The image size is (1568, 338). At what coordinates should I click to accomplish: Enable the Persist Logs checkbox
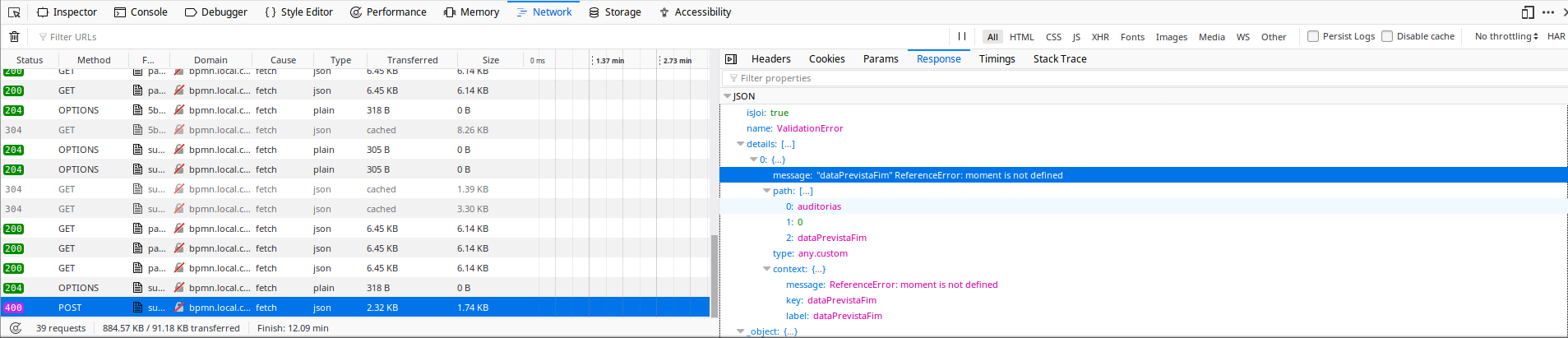point(1313,36)
